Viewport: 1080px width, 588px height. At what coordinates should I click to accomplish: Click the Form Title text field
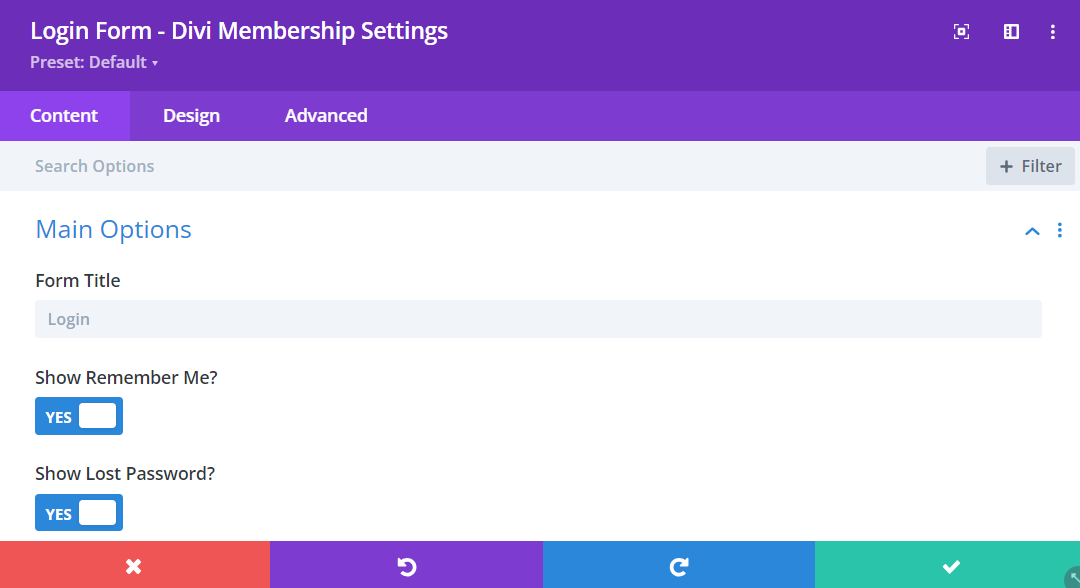[538, 318]
